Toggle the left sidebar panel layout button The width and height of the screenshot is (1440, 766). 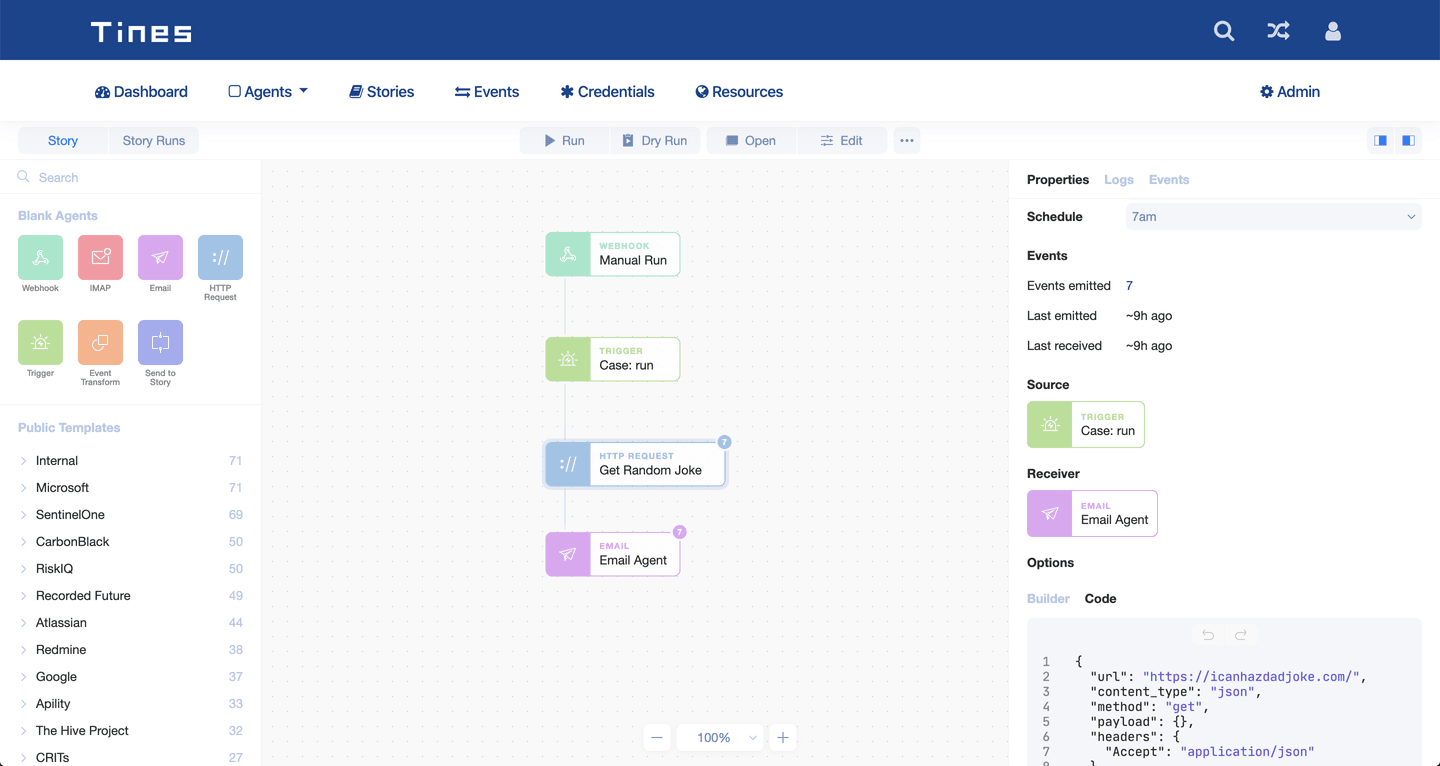[x=1380, y=141]
